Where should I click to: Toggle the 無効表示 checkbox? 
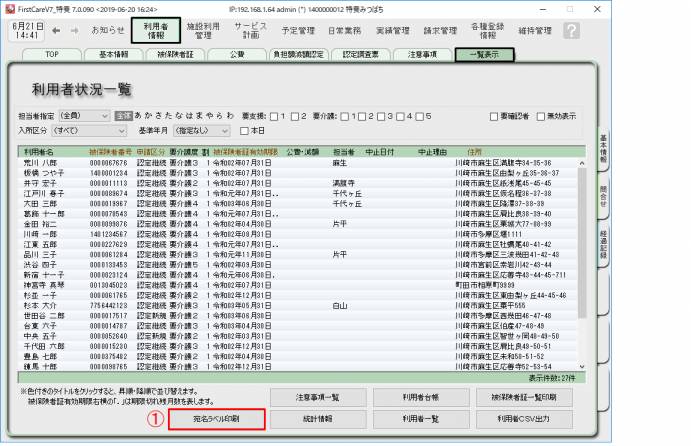coord(538,116)
